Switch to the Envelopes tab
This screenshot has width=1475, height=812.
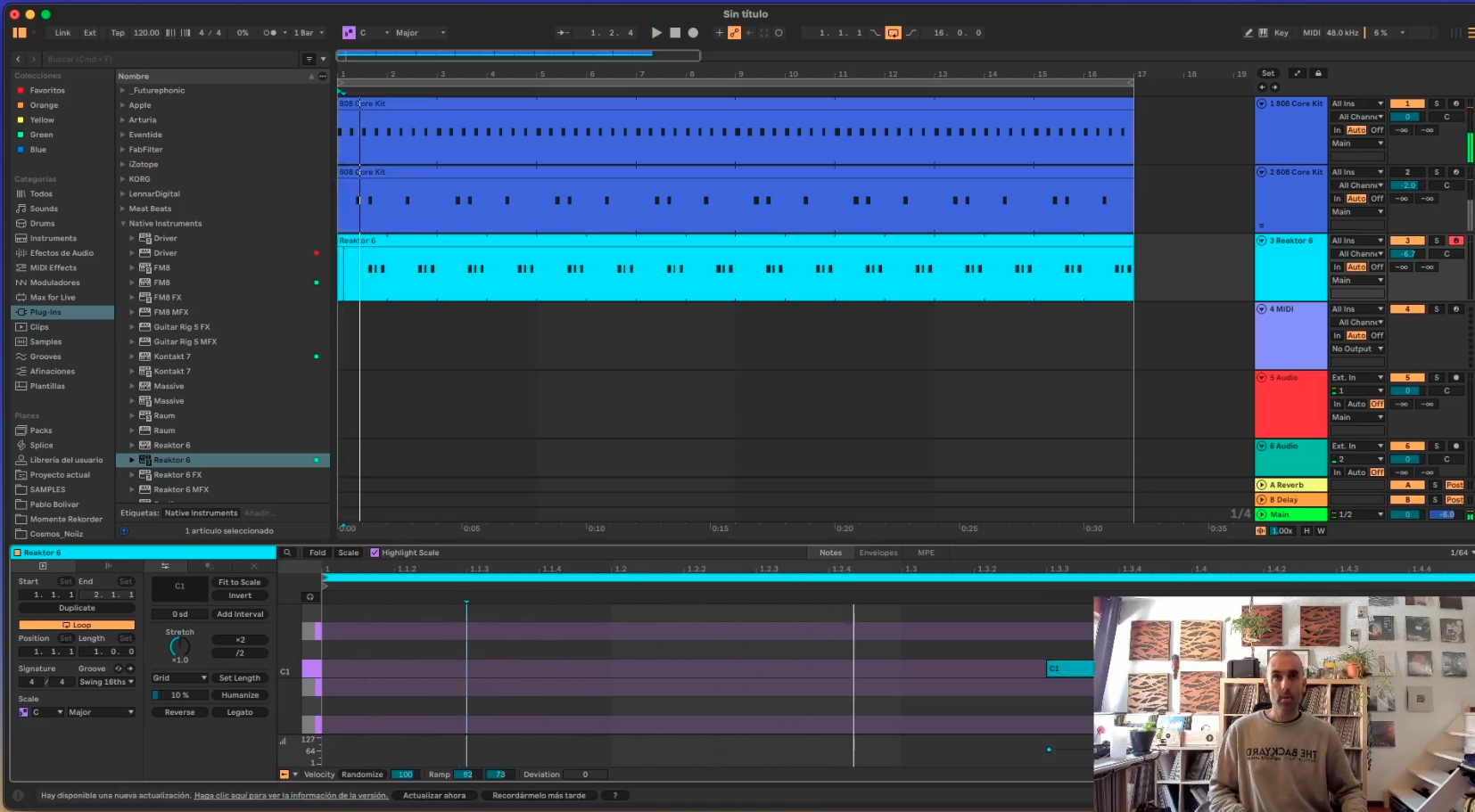[x=878, y=553]
